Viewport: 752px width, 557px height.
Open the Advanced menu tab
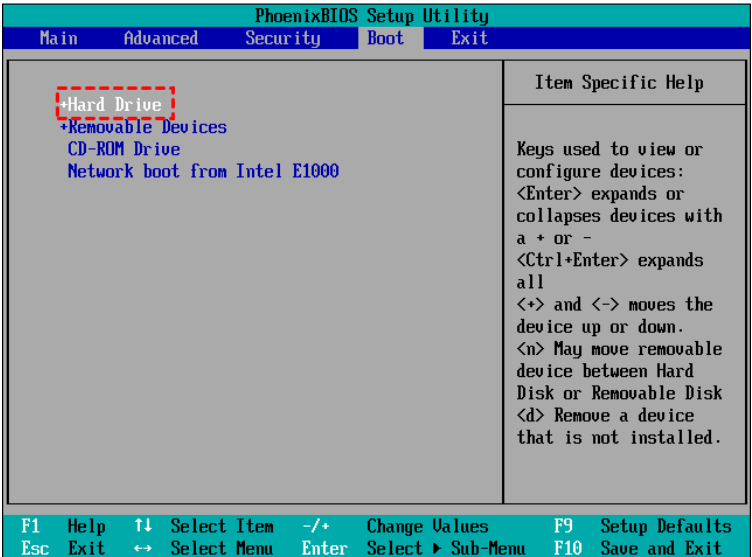point(160,38)
